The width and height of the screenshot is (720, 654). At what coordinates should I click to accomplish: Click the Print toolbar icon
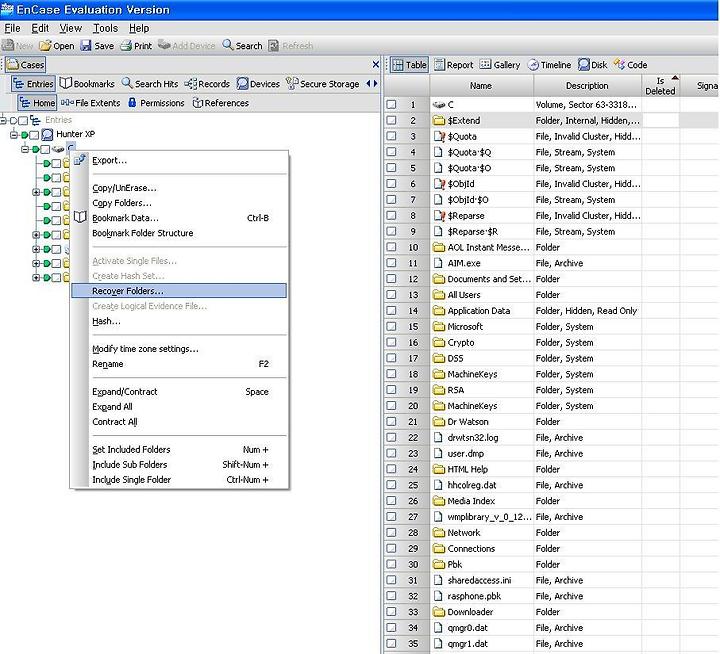pos(126,45)
